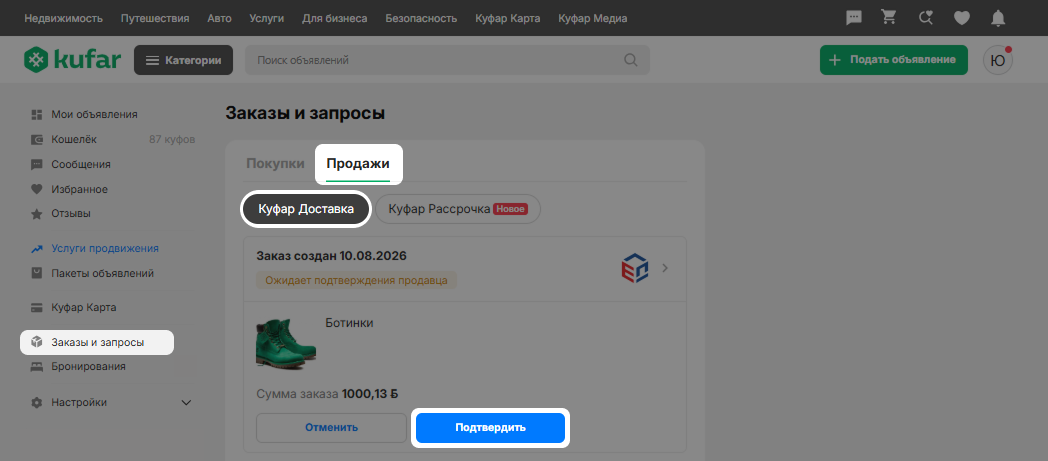1048x461 pixels.
Task: Open Бронирования link in sidebar
Action: click(x=88, y=367)
